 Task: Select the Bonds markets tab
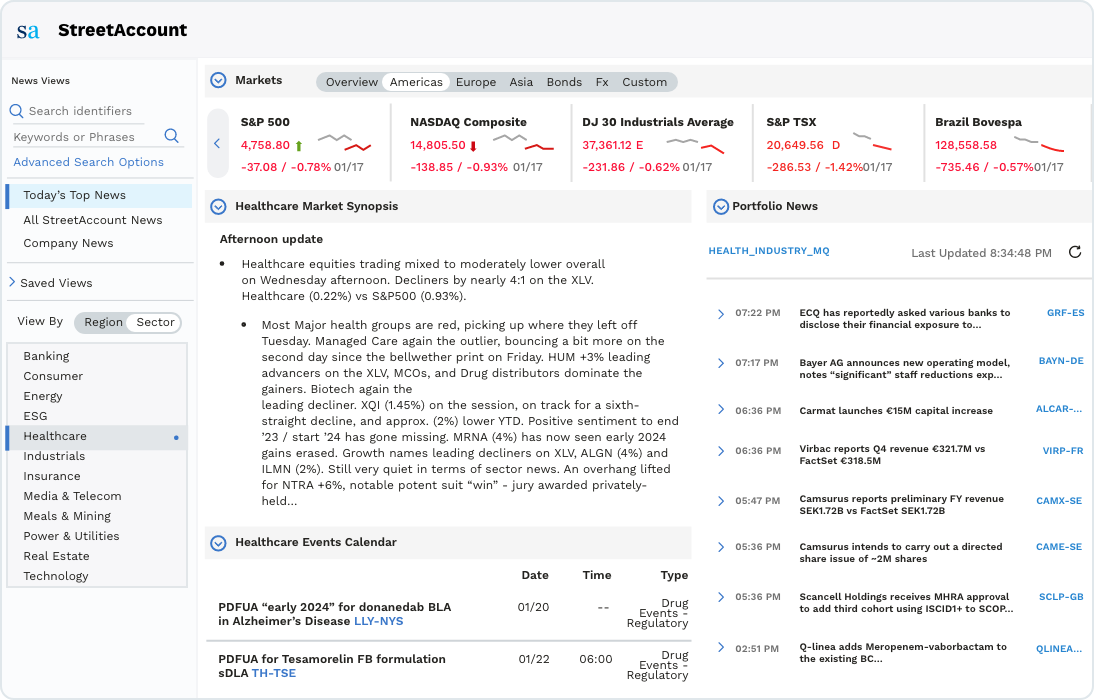pyautogui.click(x=564, y=82)
